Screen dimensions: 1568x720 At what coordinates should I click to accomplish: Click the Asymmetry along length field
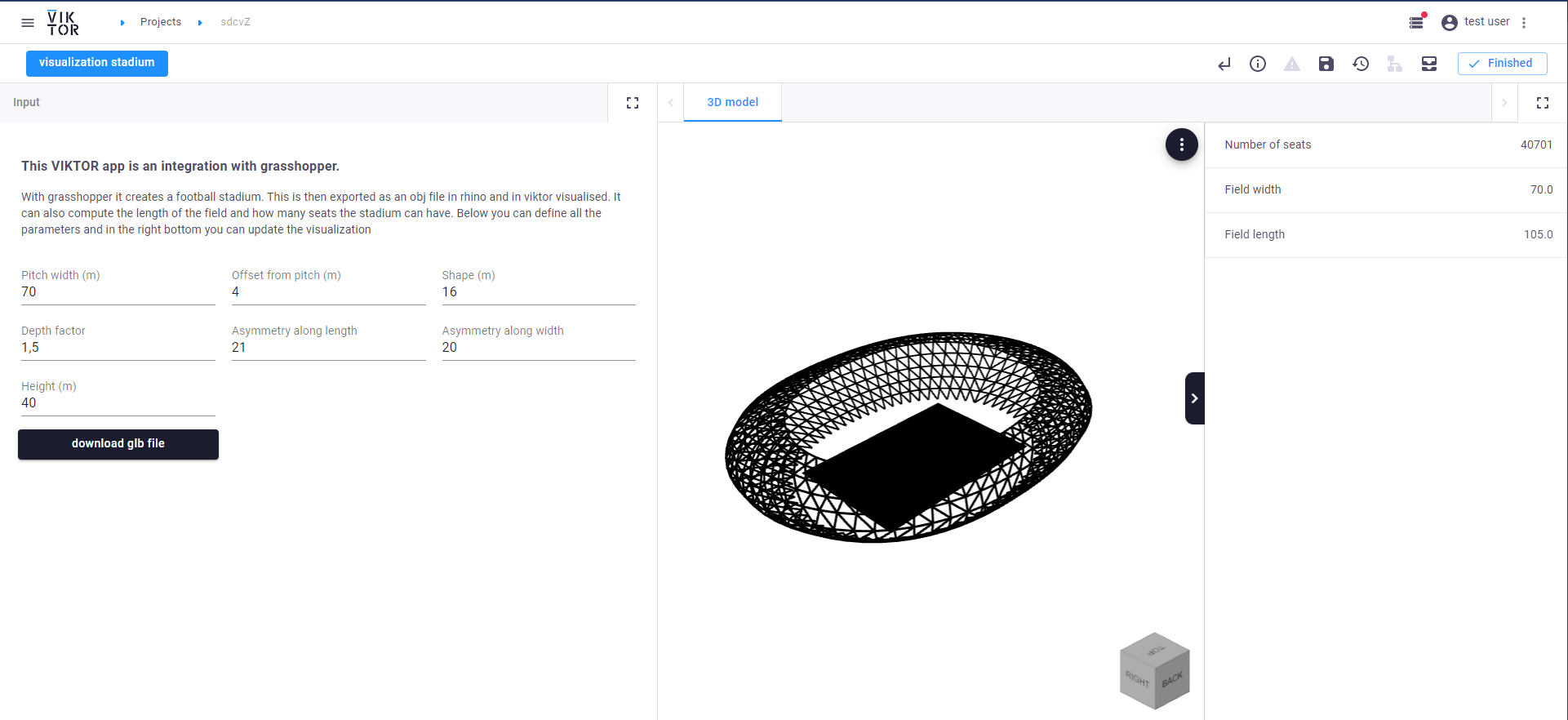point(329,347)
